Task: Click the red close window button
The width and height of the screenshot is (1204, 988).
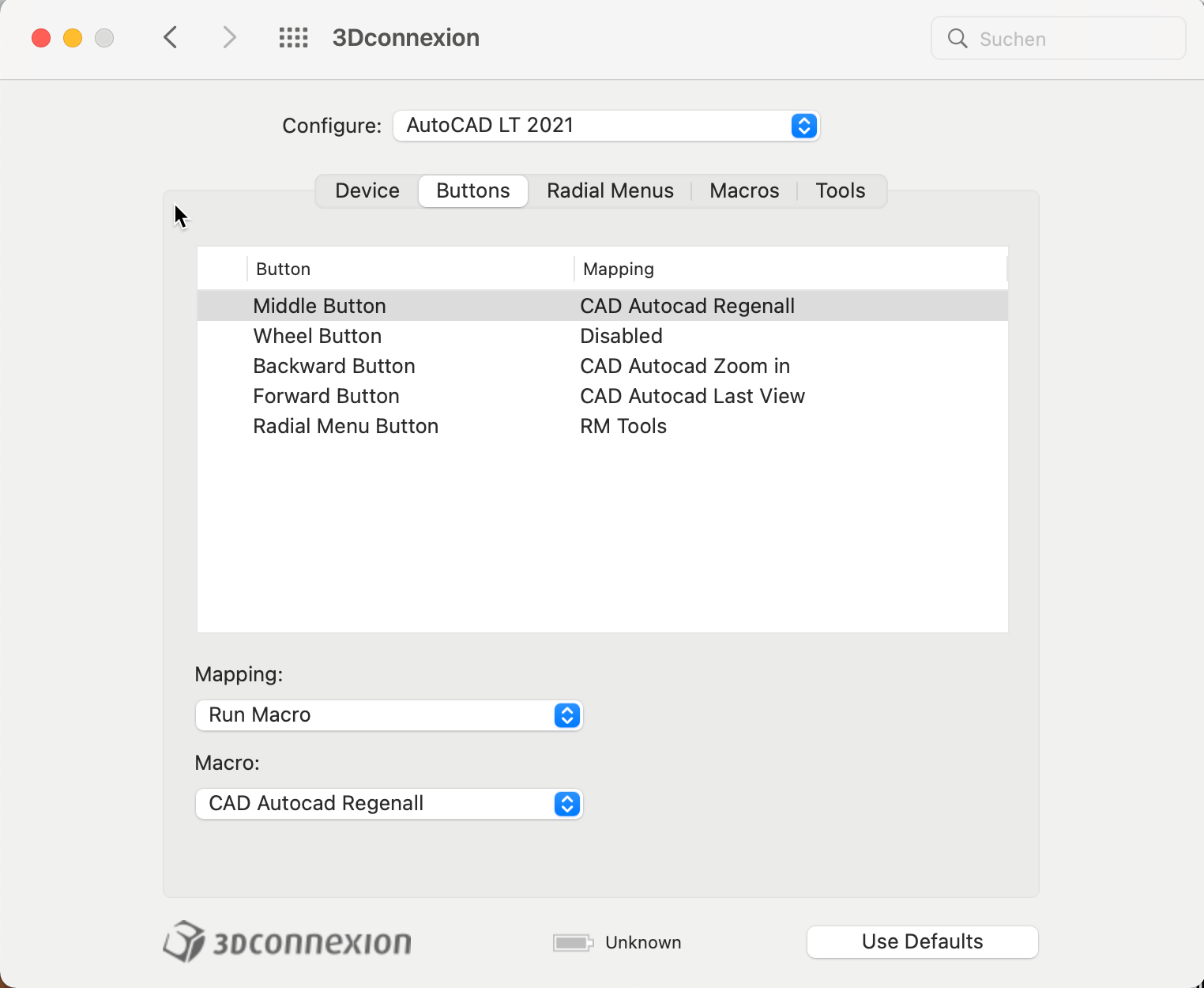Action: (41, 37)
